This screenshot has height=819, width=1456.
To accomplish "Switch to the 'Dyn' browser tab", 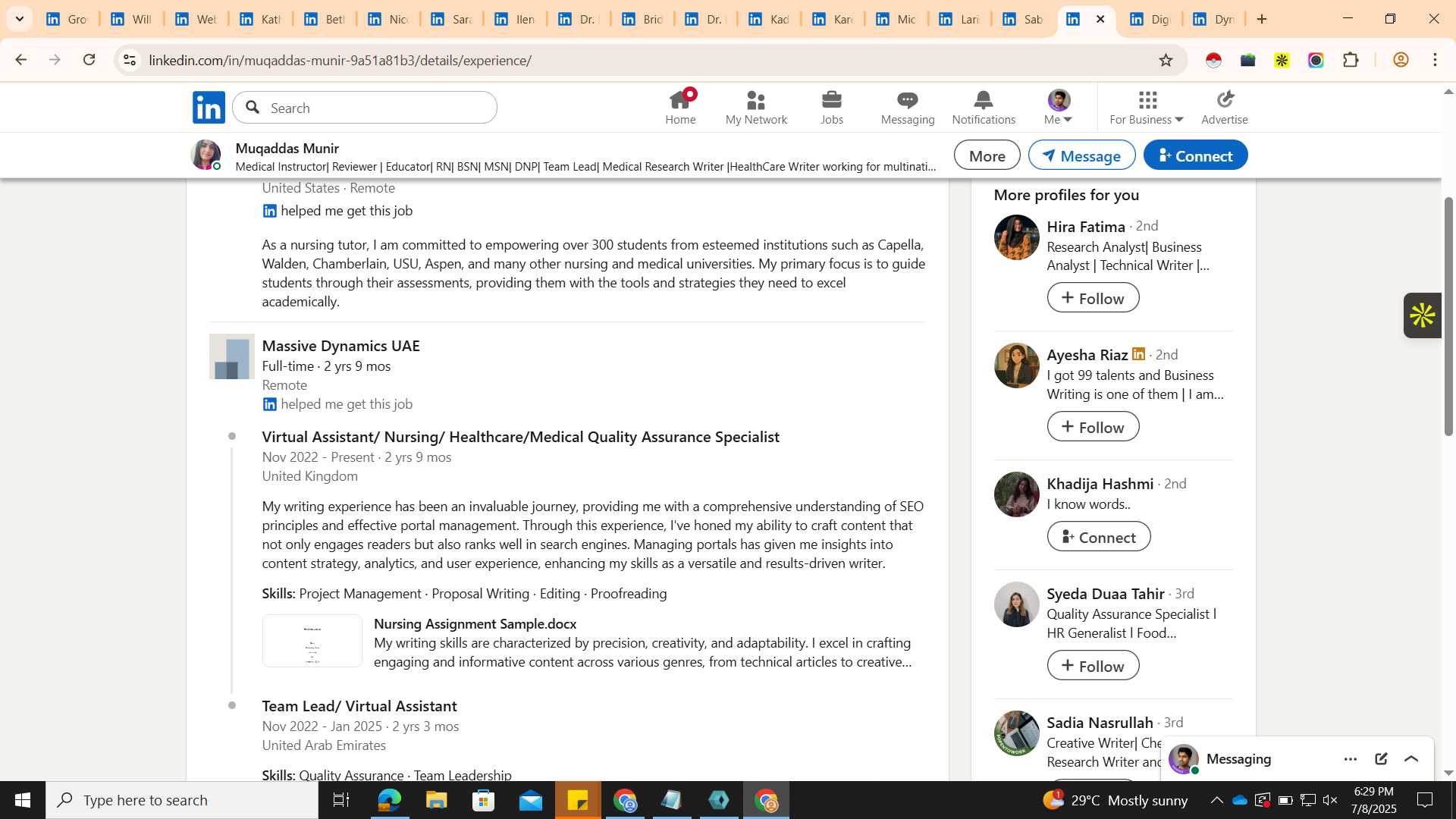I will [x=1213, y=19].
